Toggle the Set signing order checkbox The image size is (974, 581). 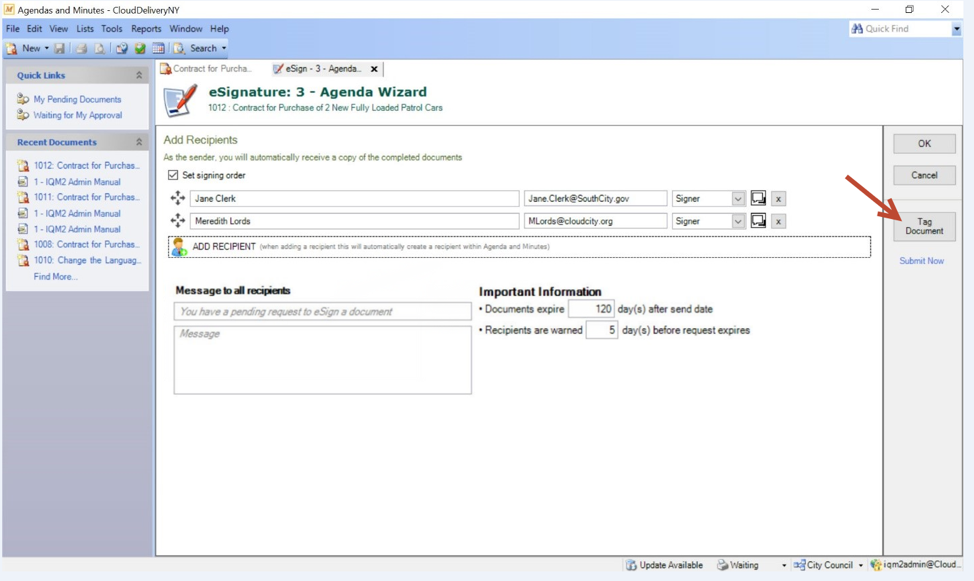173,175
